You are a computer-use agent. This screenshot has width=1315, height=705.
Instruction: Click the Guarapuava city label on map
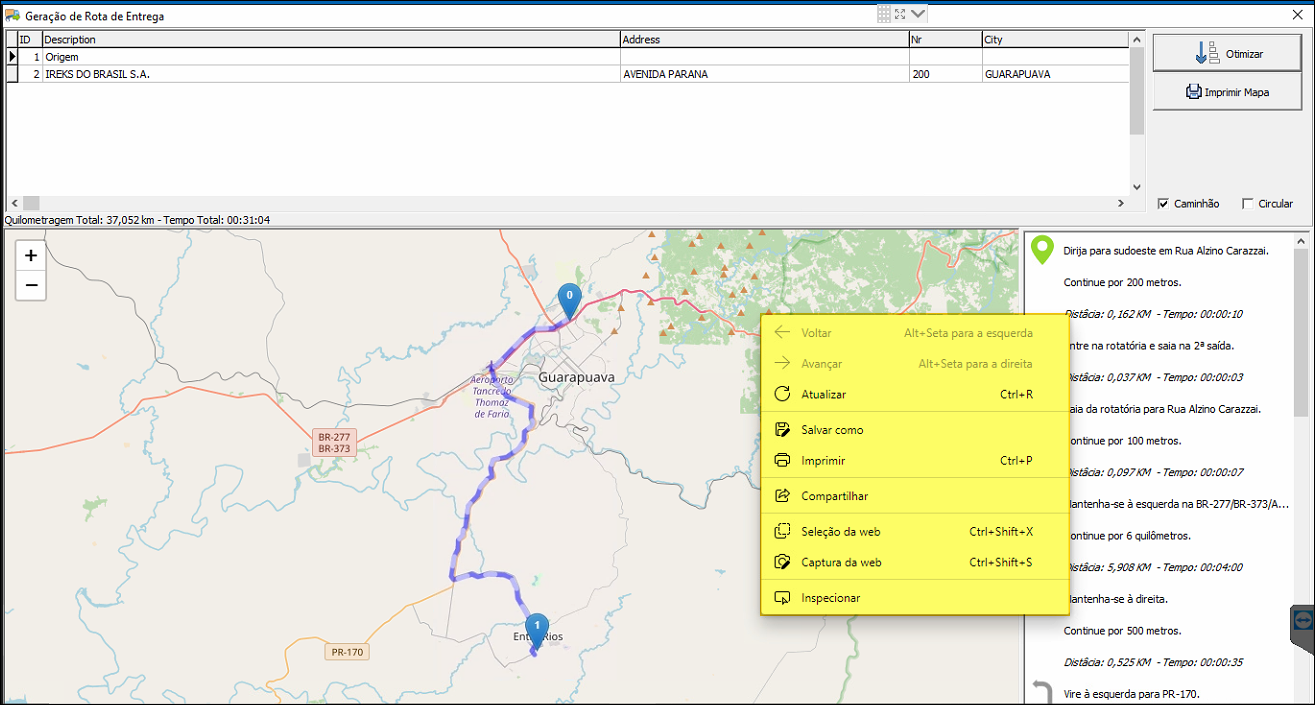[576, 378]
